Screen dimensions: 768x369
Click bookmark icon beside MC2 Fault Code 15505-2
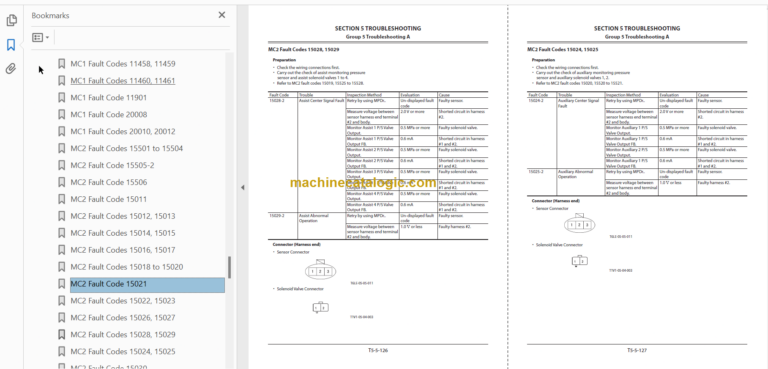pyautogui.click(x=62, y=165)
